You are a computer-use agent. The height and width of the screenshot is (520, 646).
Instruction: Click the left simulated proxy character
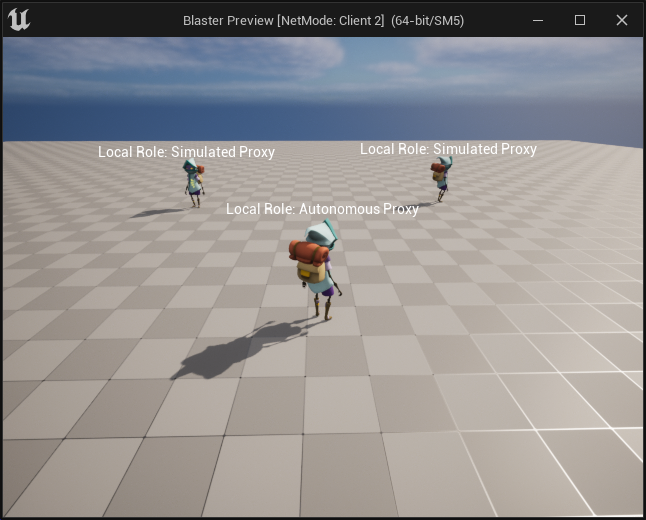194,183
